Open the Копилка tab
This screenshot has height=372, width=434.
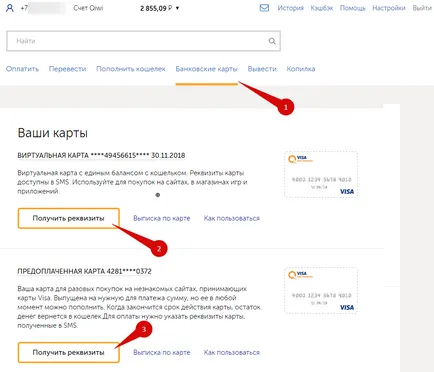point(301,69)
